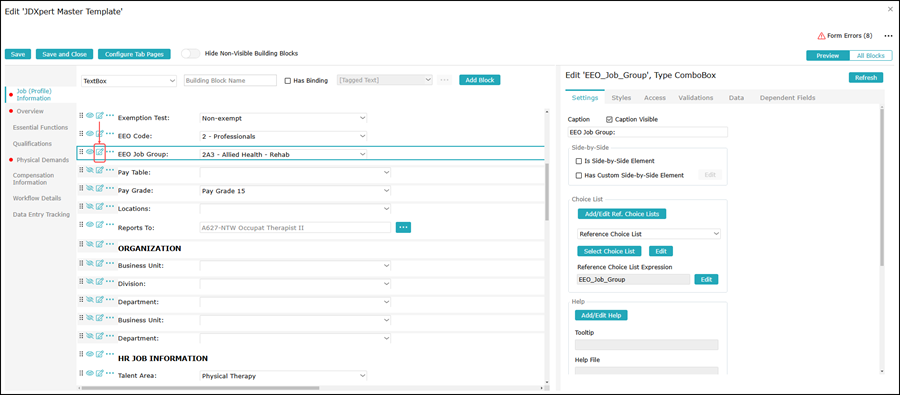Open more options dots for Locations row

[110, 206]
